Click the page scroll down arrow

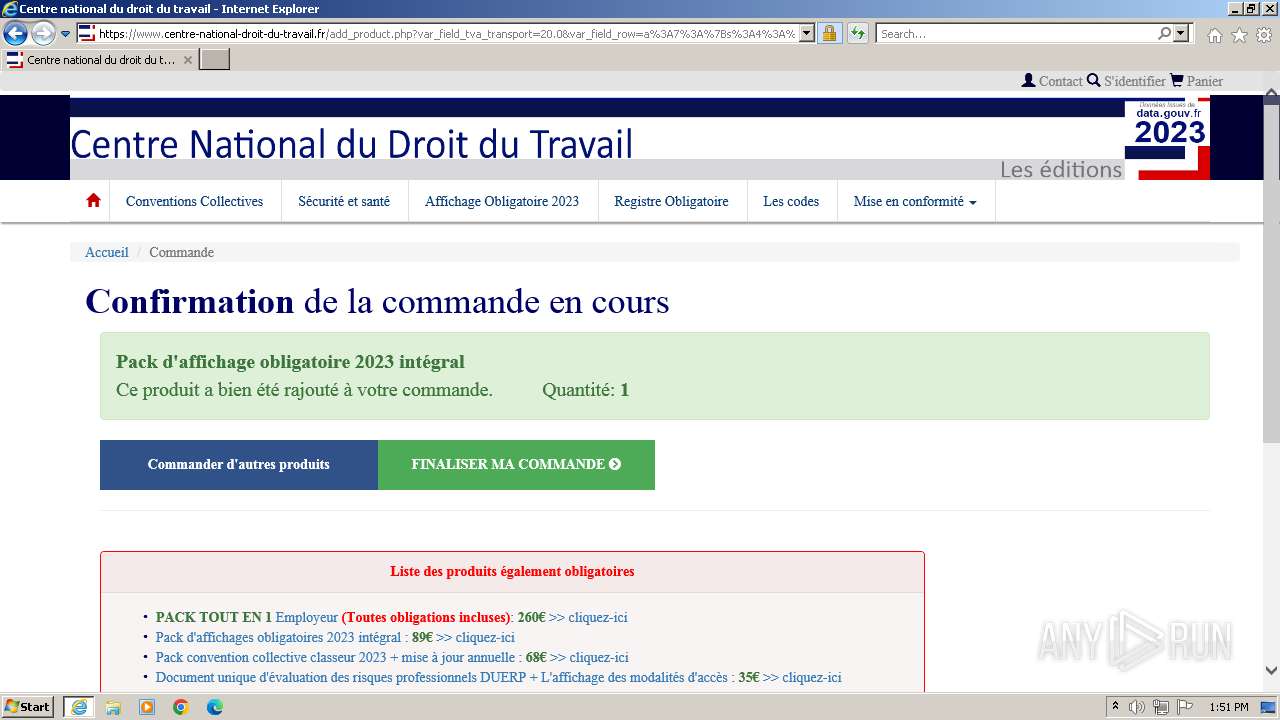(x=1271, y=671)
